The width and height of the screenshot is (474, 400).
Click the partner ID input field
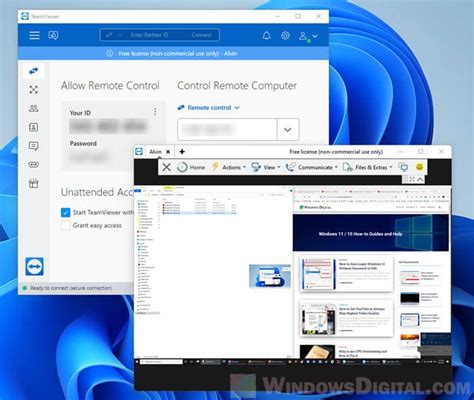227,129
